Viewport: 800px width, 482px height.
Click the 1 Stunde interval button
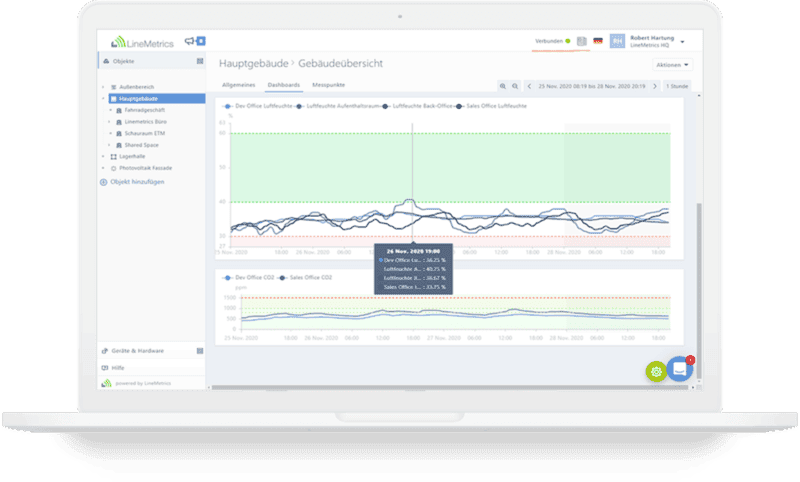pyautogui.click(x=677, y=86)
